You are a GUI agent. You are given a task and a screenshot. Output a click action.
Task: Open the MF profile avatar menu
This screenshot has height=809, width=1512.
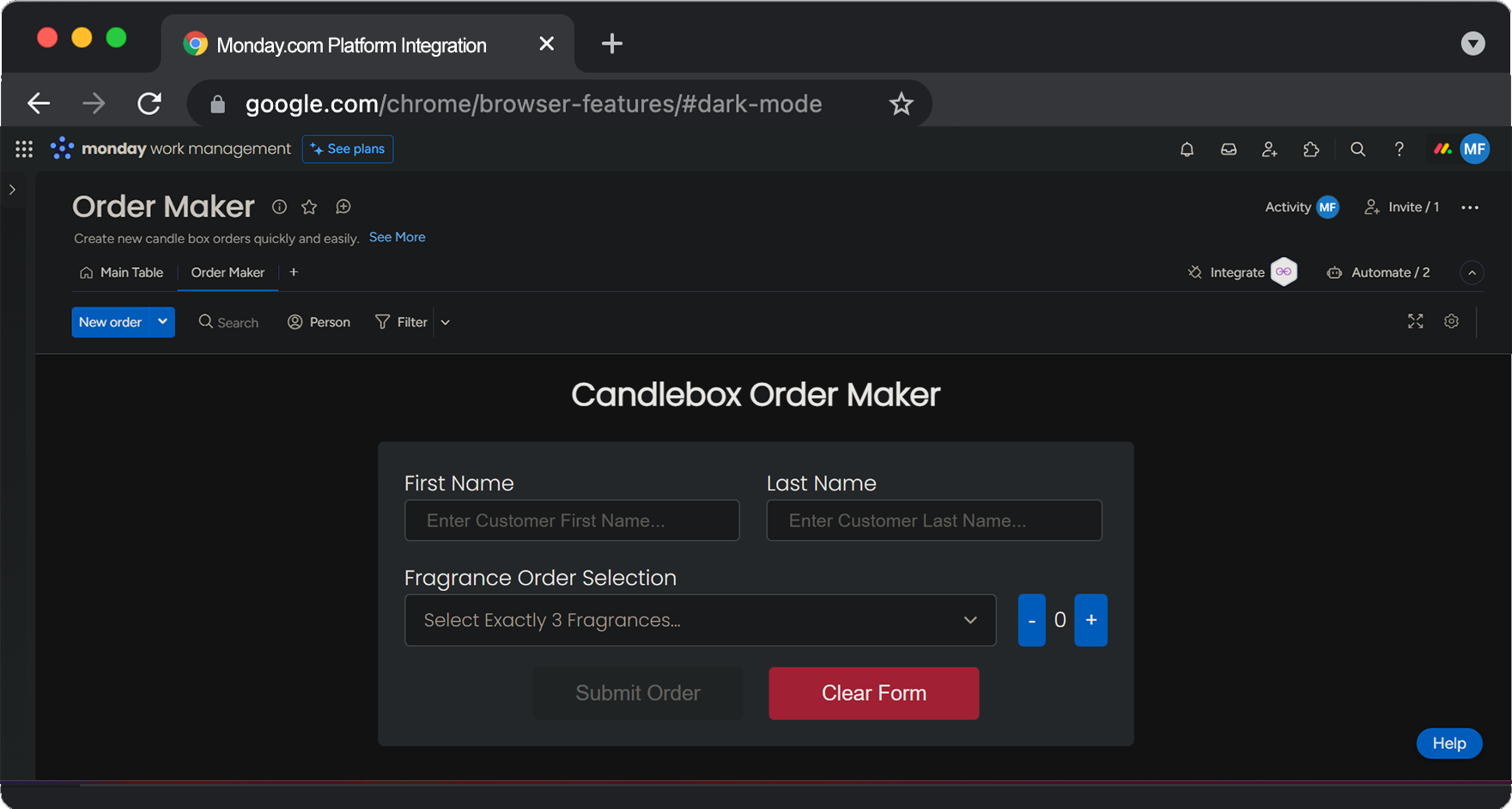1474,149
